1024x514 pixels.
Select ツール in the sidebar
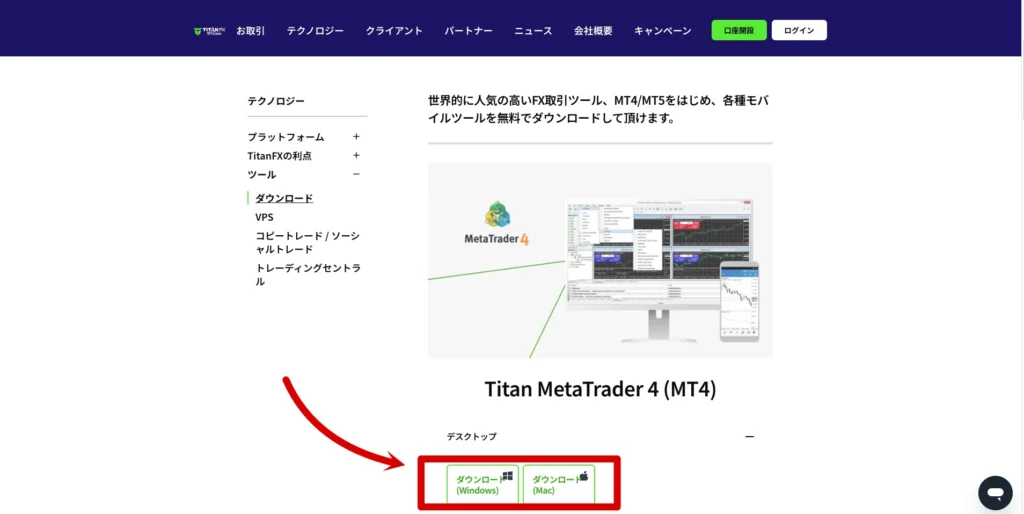pos(261,174)
